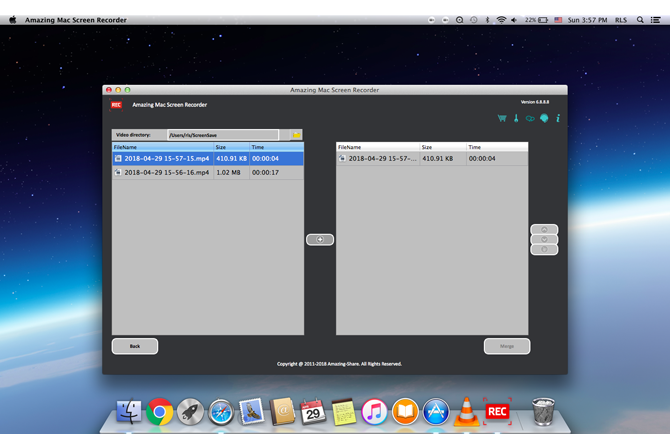
Task: Open the info icon in toolbar
Action: click(558, 118)
